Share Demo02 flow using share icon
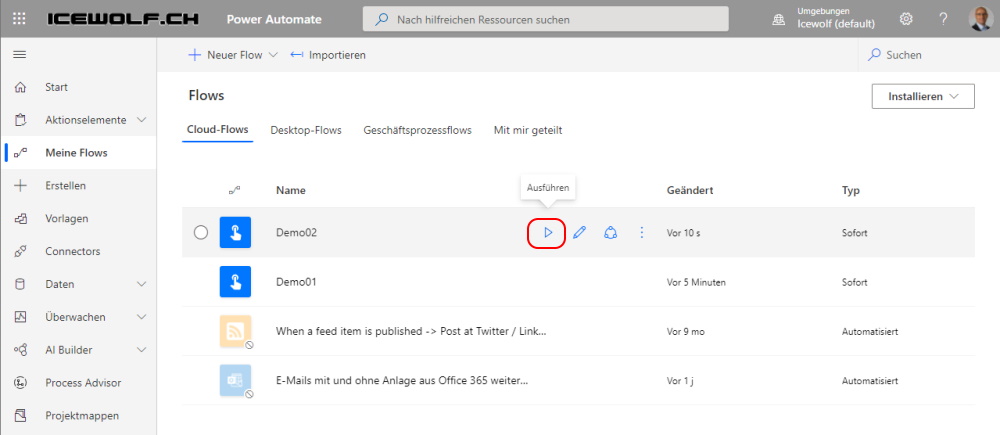This screenshot has height=435, width=1000. [x=610, y=233]
